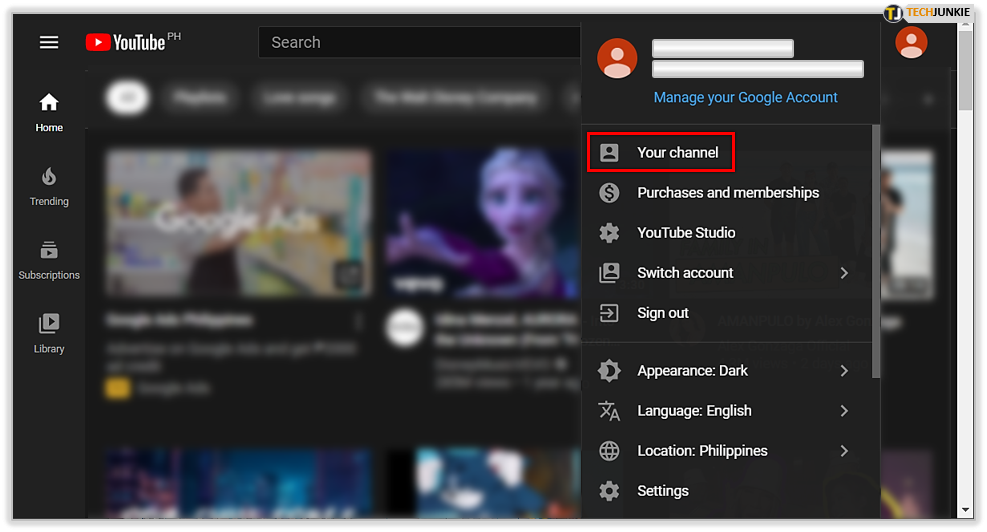Click the large profile picture in account menu
Viewport: 987px width, 532px height.
[617, 58]
